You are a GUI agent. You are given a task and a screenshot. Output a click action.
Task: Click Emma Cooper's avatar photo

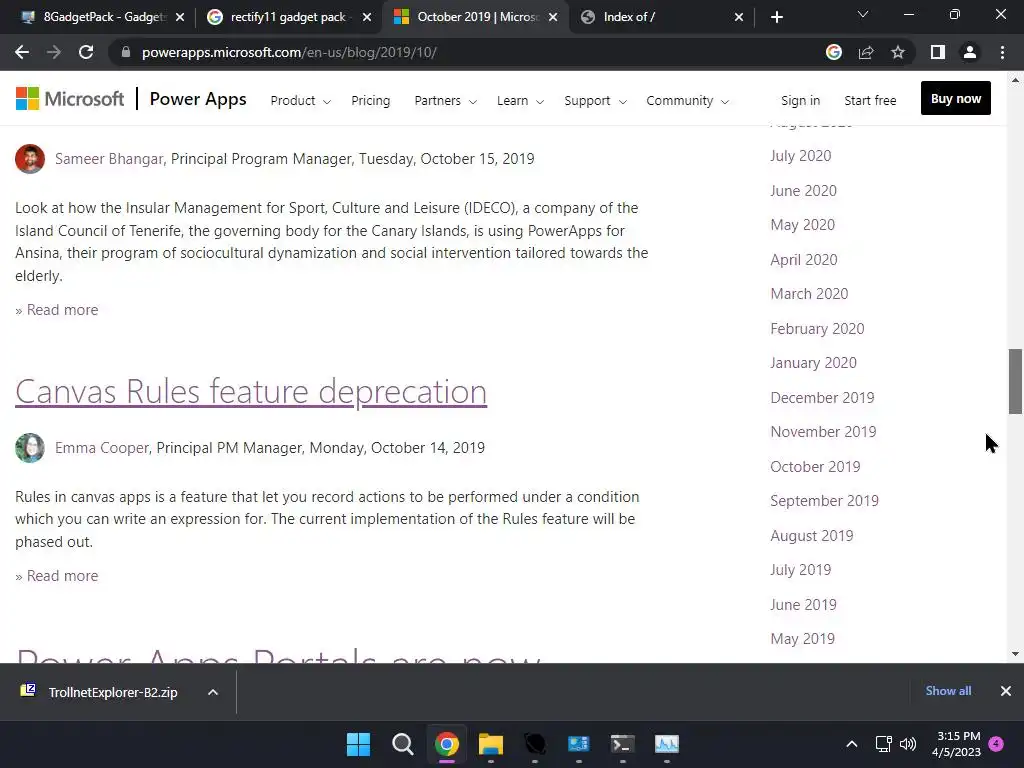pos(30,448)
